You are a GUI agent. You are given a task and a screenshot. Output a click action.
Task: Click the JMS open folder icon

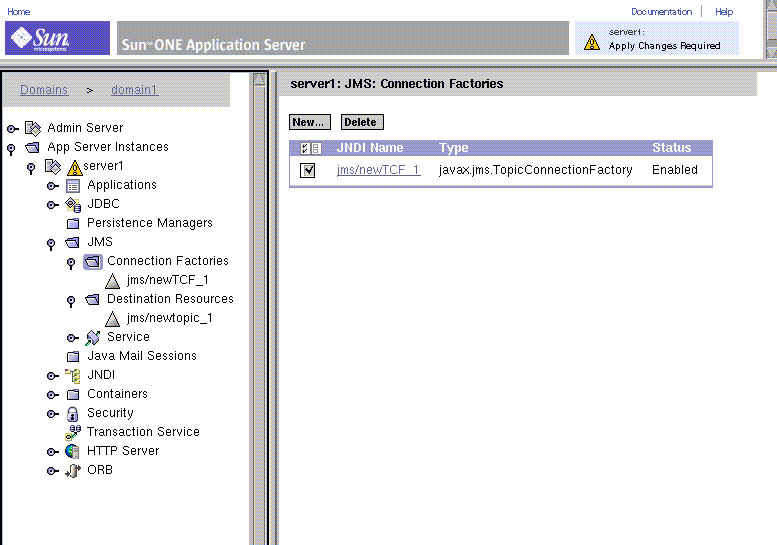[72, 242]
